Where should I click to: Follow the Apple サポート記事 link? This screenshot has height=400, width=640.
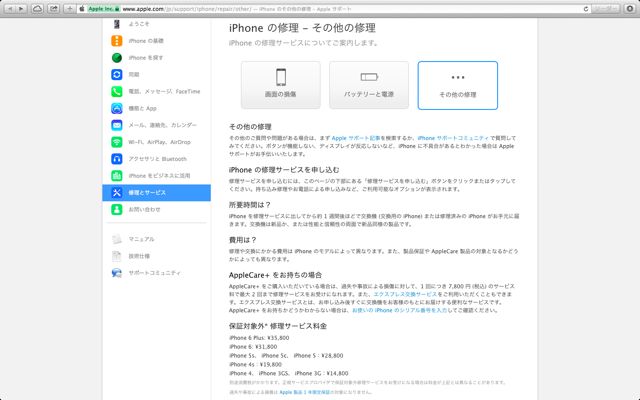(356, 138)
